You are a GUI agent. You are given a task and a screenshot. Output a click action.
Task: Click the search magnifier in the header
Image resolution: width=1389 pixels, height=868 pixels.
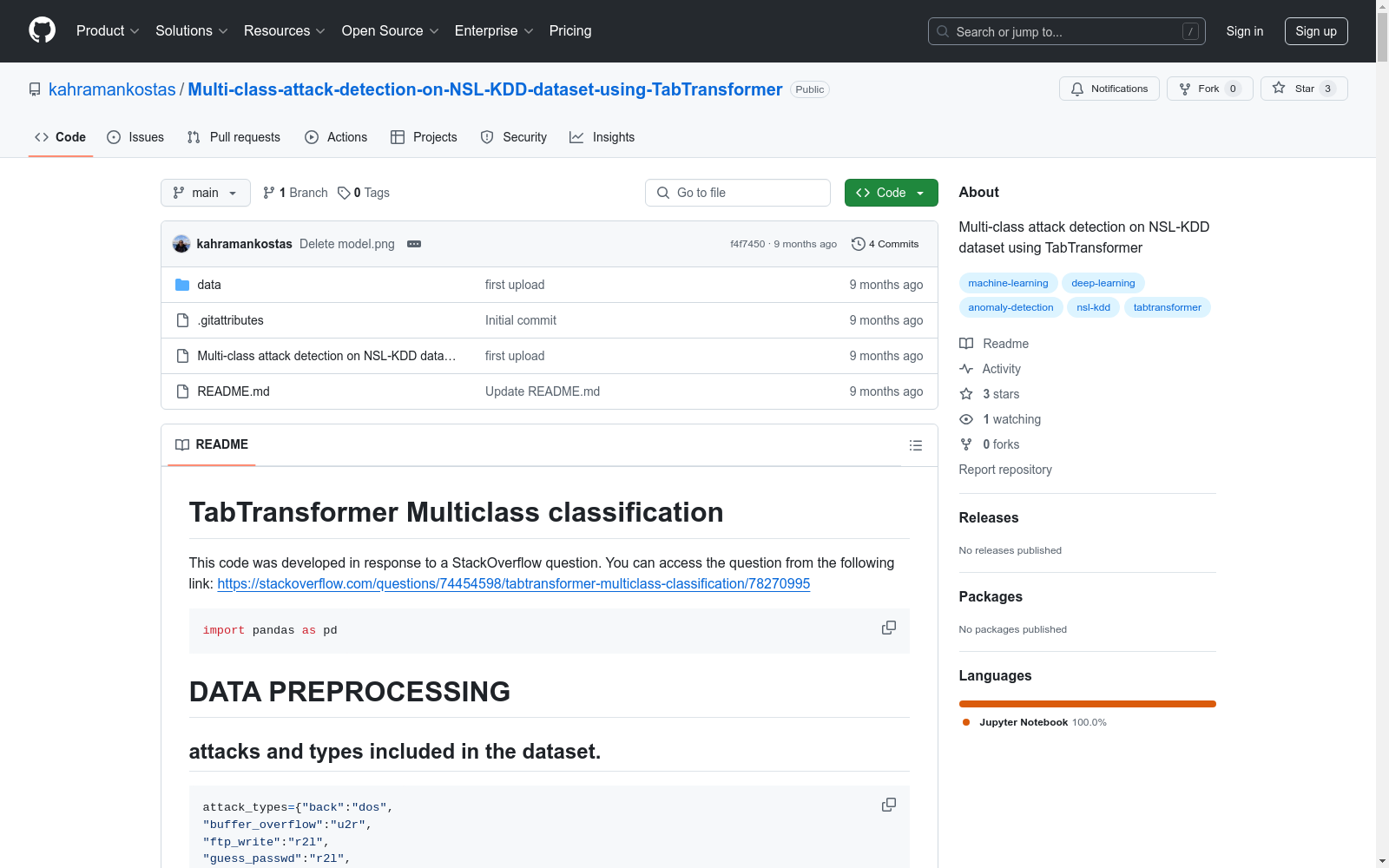pos(943,31)
